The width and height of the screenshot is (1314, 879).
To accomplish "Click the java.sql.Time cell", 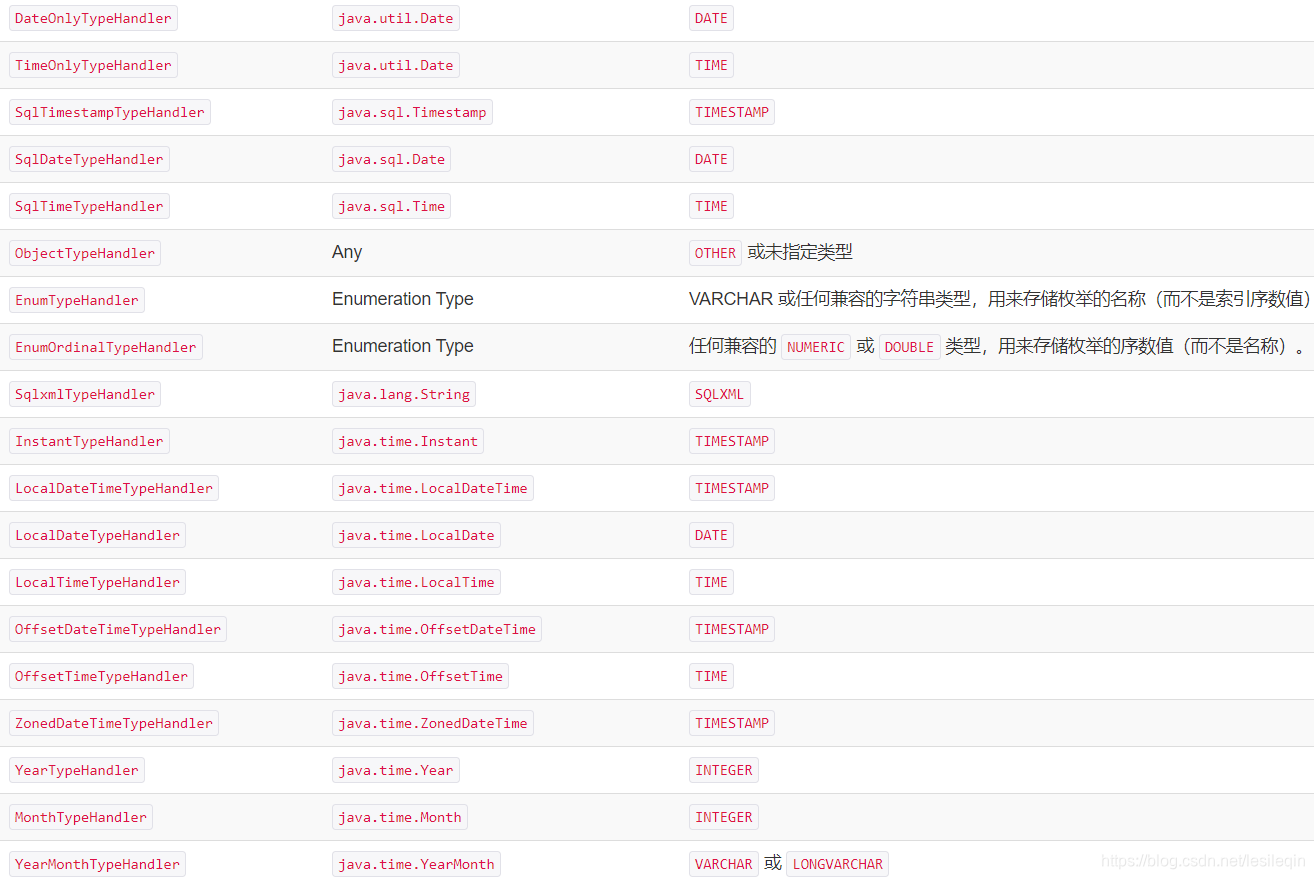I will point(392,206).
